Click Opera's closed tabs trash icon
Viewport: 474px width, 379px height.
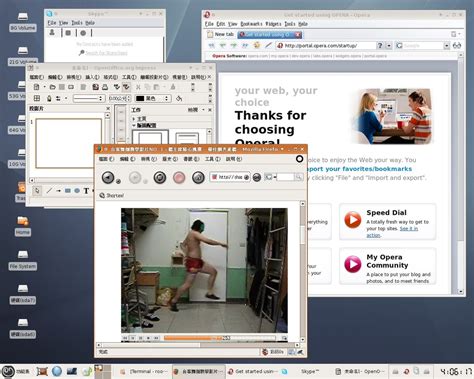point(454,34)
